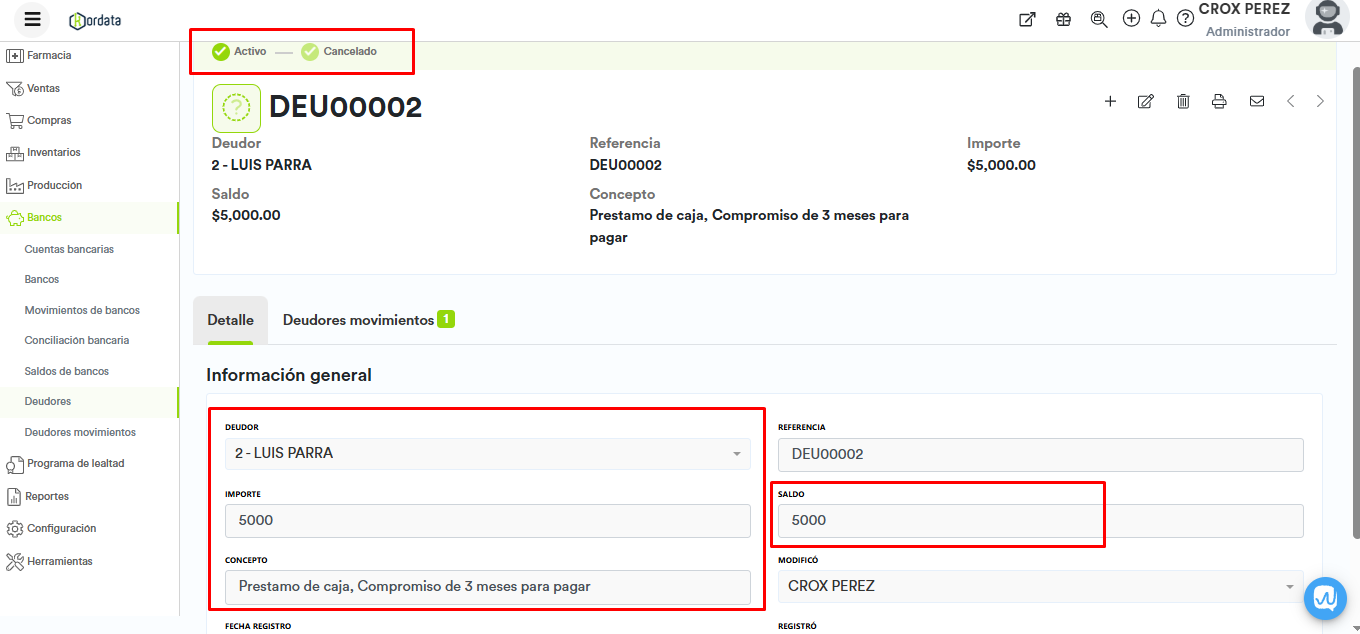Select the Cancelado status step
This screenshot has height=634, width=1360.
[340, 51]
